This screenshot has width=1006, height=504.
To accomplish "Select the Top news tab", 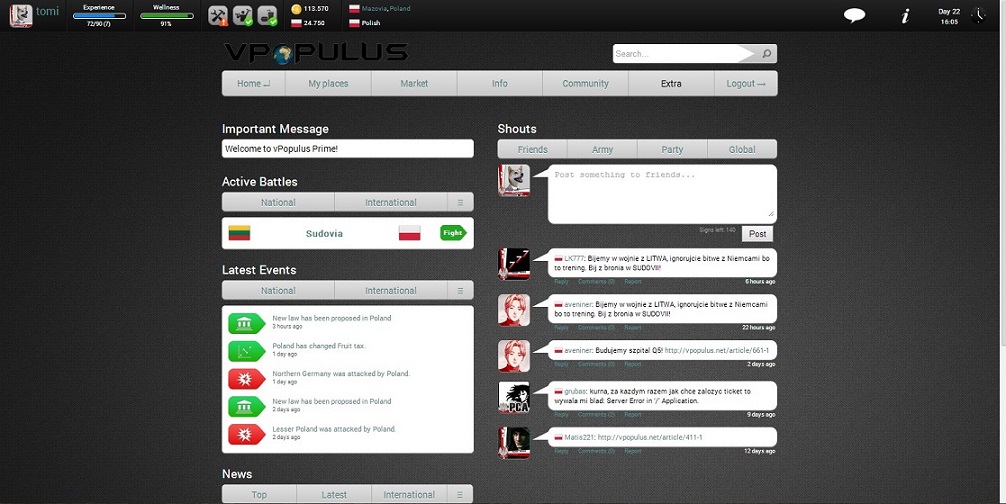I will [259, 494].
